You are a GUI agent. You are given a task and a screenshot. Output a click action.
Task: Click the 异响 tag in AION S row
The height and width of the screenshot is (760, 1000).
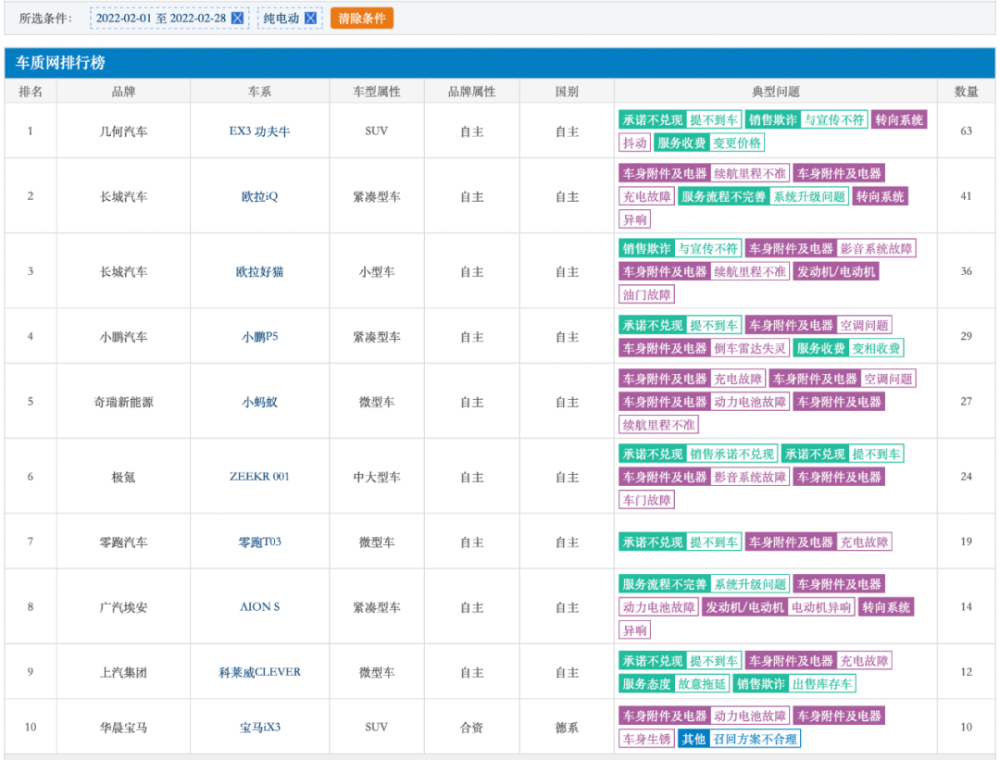pos(635,630)
